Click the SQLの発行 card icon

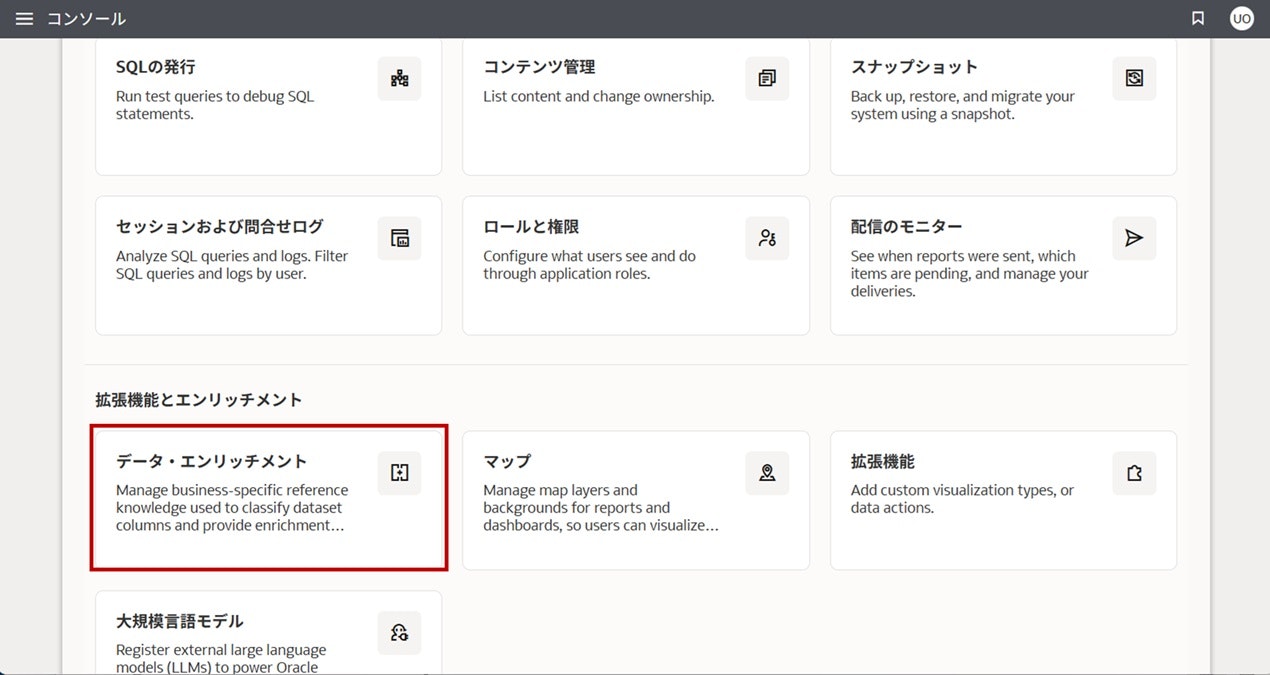pyautogui.click(x=399, y=79)
